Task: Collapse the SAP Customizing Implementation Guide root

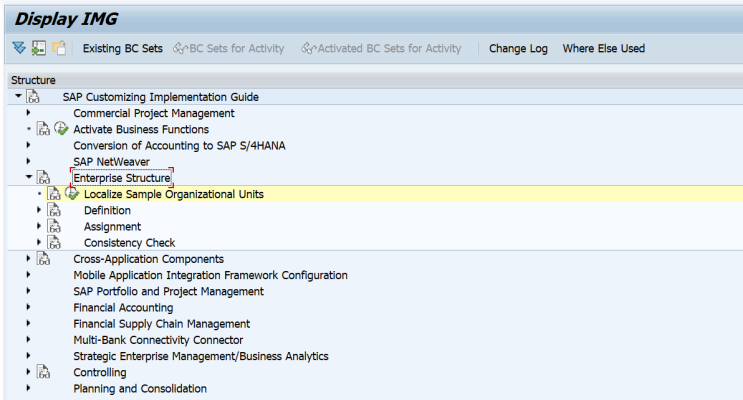Action: click(18, 96)
